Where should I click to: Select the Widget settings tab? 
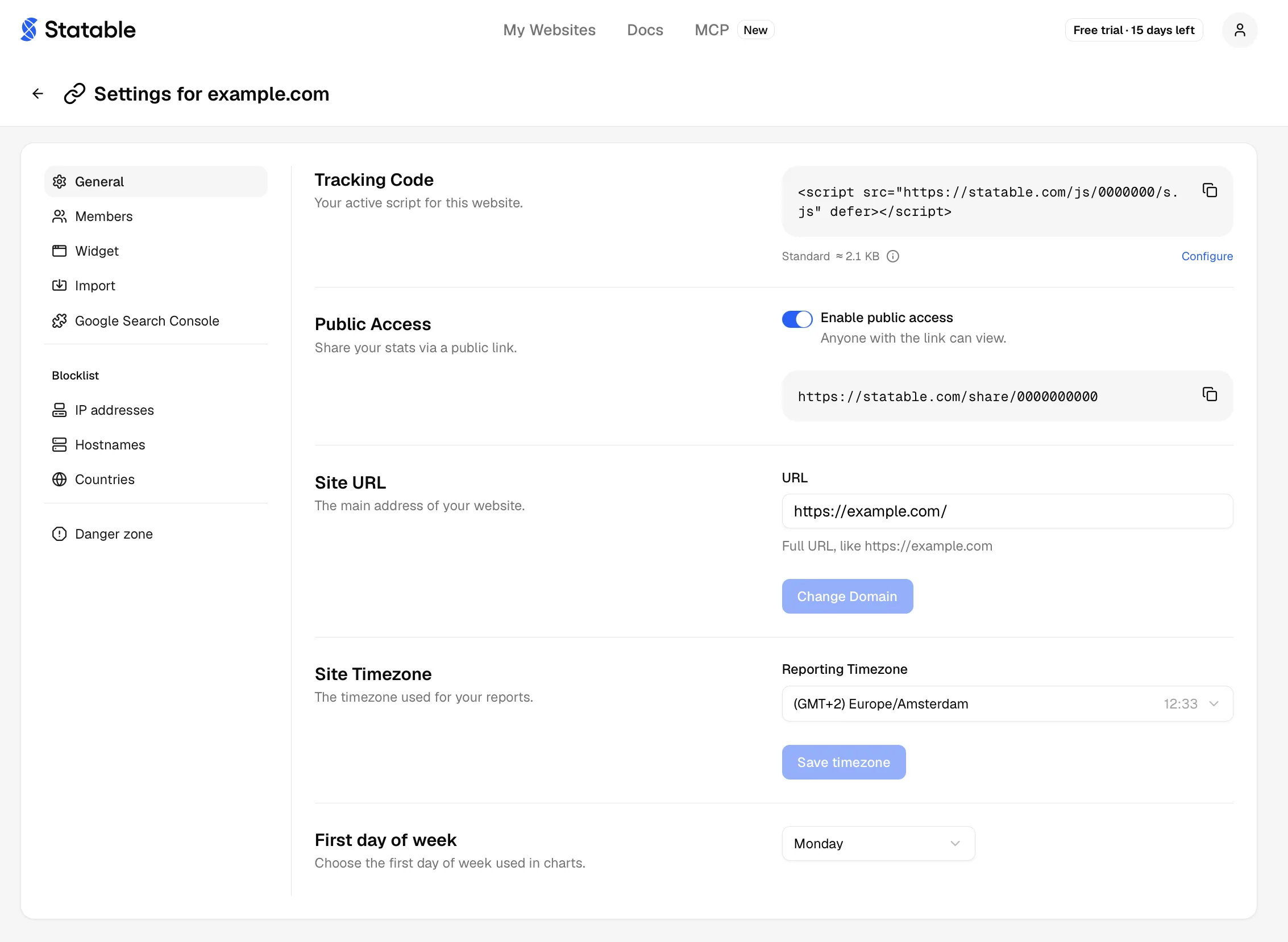tap(156, 251)
